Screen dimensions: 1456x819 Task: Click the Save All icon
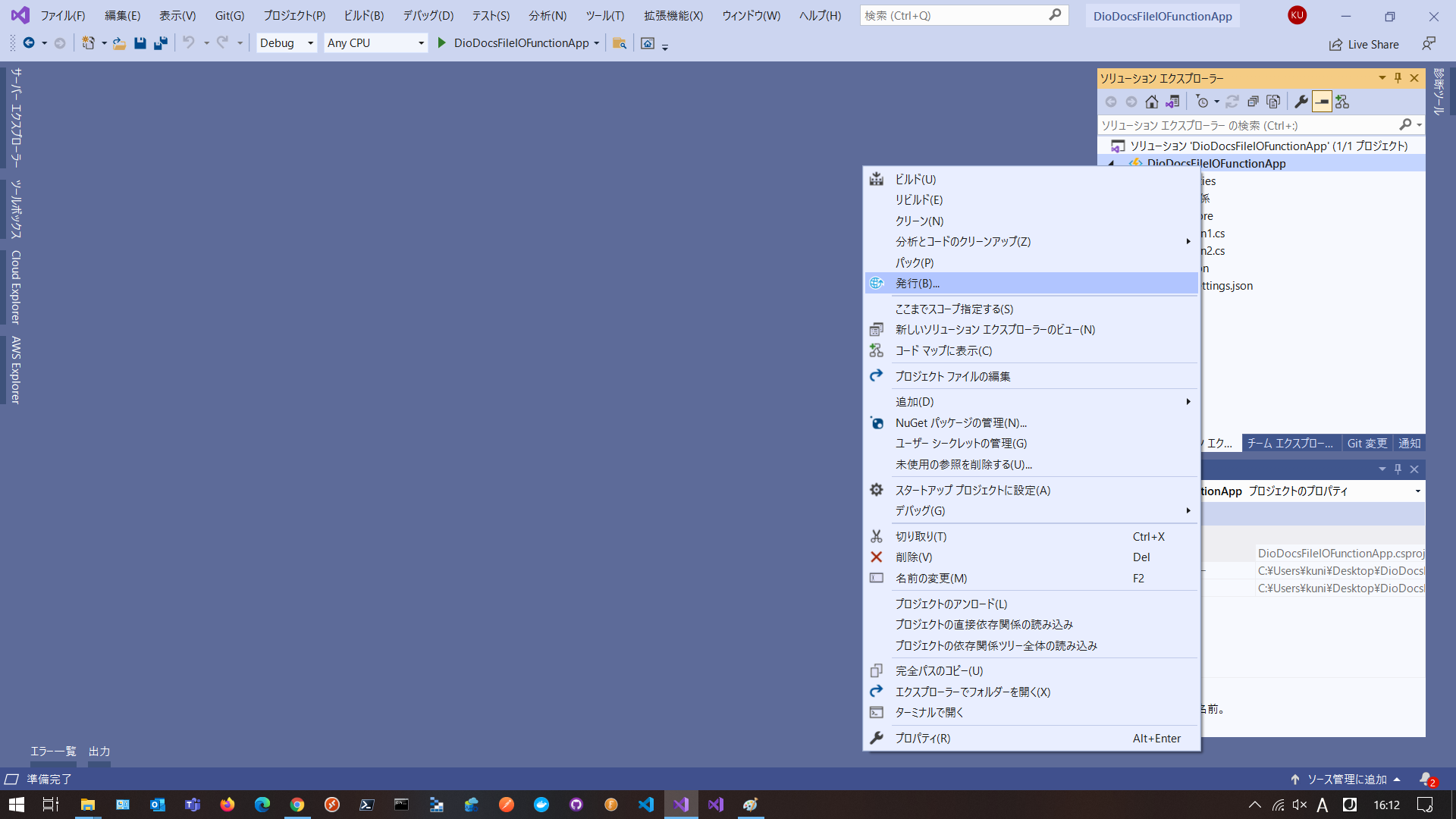tap(160, 43)
